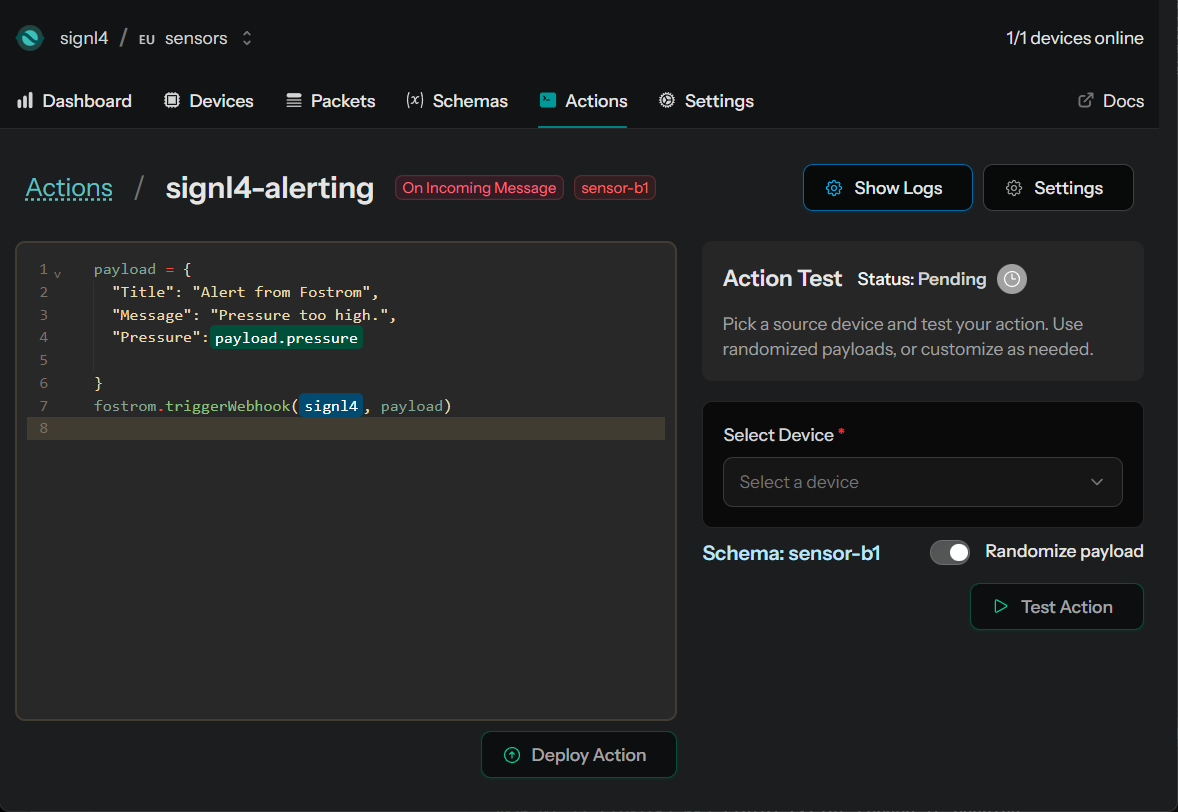
Task: Open the Select a device dropdown
Action: (922, 482)
